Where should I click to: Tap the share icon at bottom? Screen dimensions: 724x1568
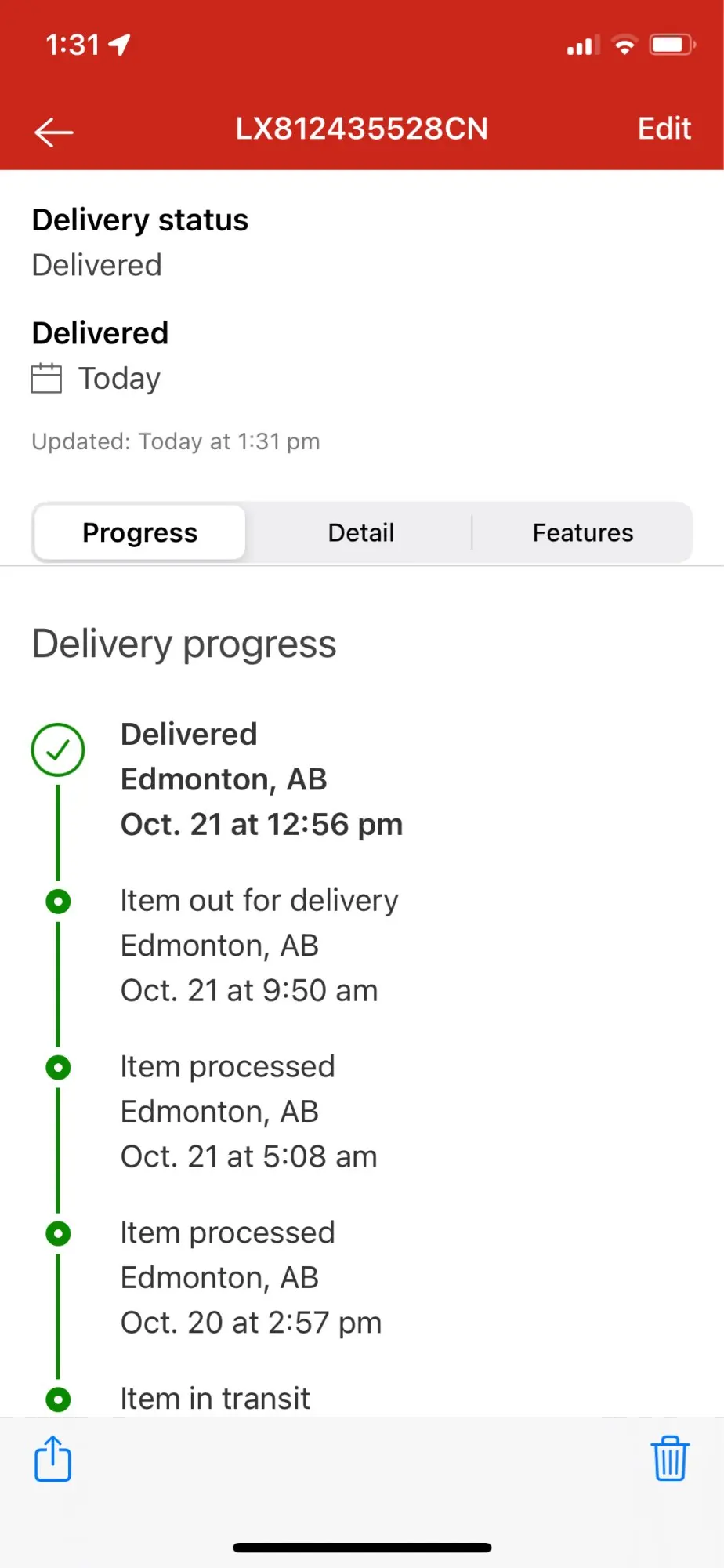53,1458
